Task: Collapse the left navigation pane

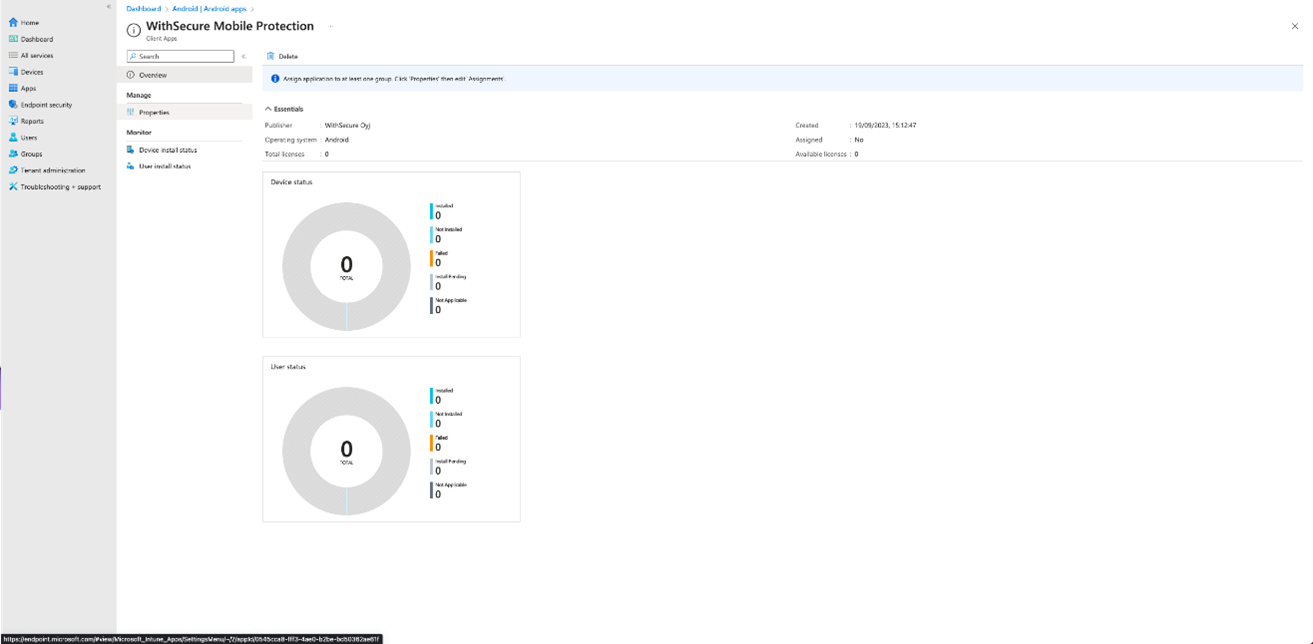Action: pos(107,6)
